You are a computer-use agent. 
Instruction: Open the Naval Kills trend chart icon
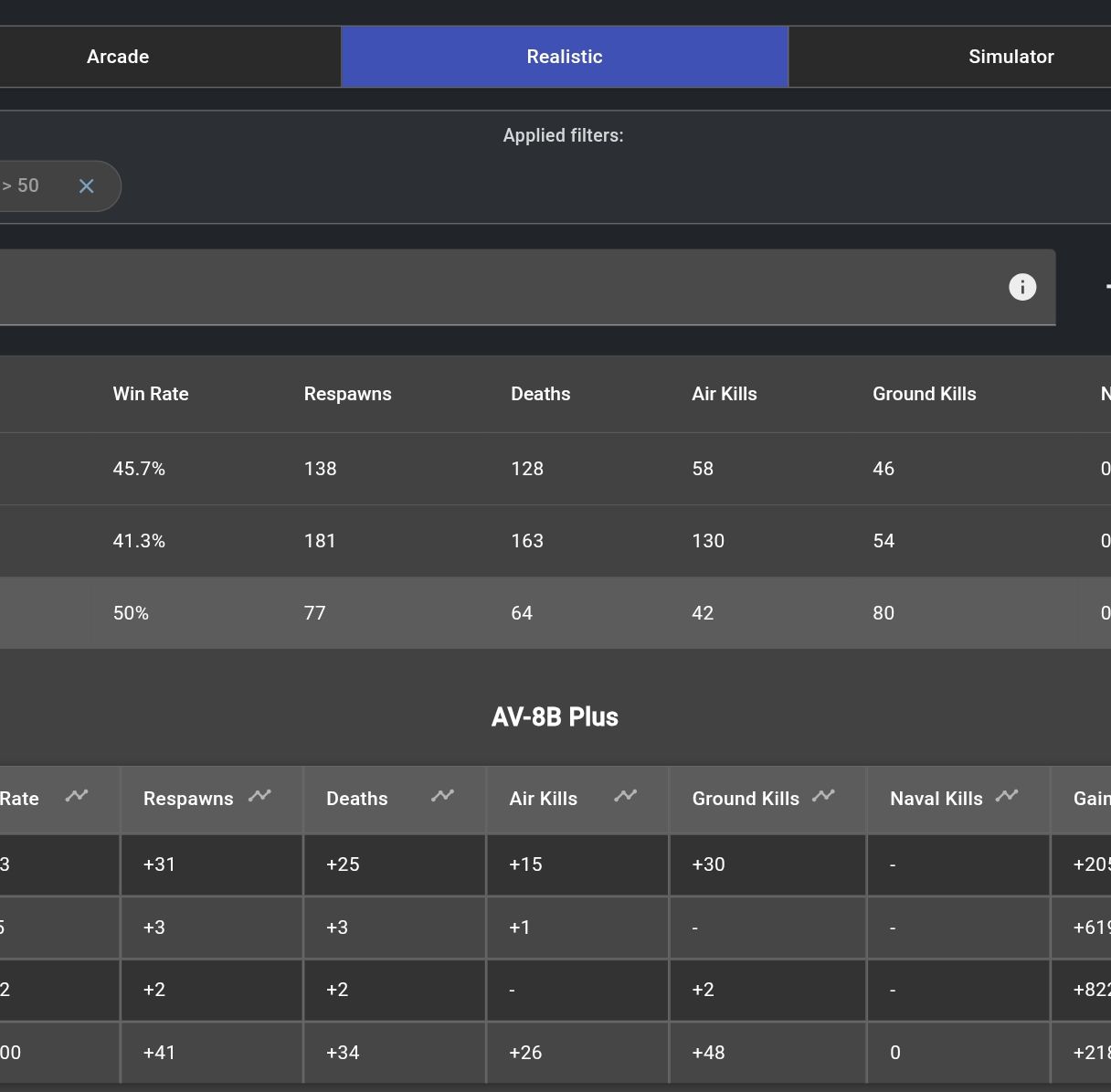coord(1006,796)
